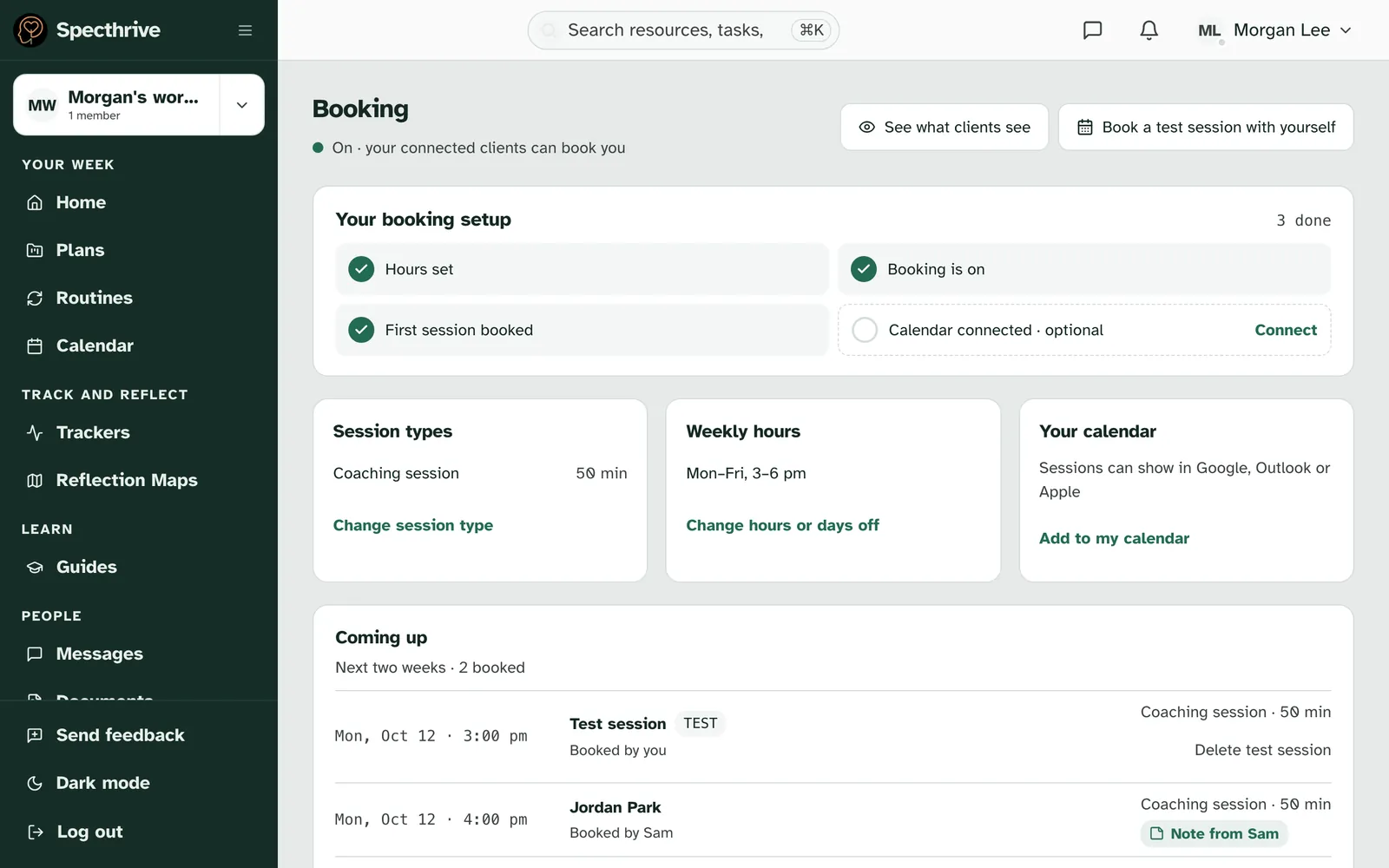Click the Calendar icon in sidebar
Viewport: 1389px width, 868px height.
(x=35, y=346)
